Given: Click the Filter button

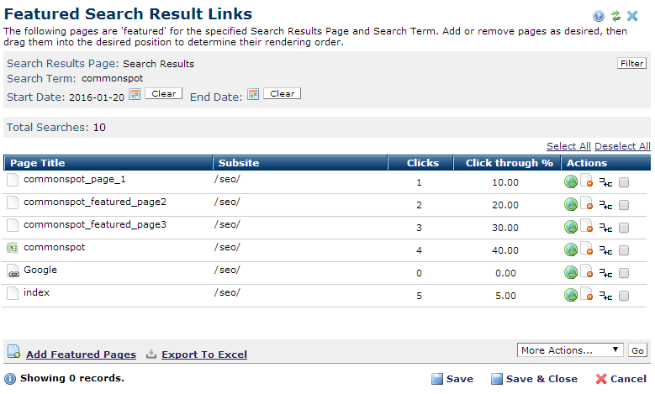Looking at the screenshot, I should 632,63.
